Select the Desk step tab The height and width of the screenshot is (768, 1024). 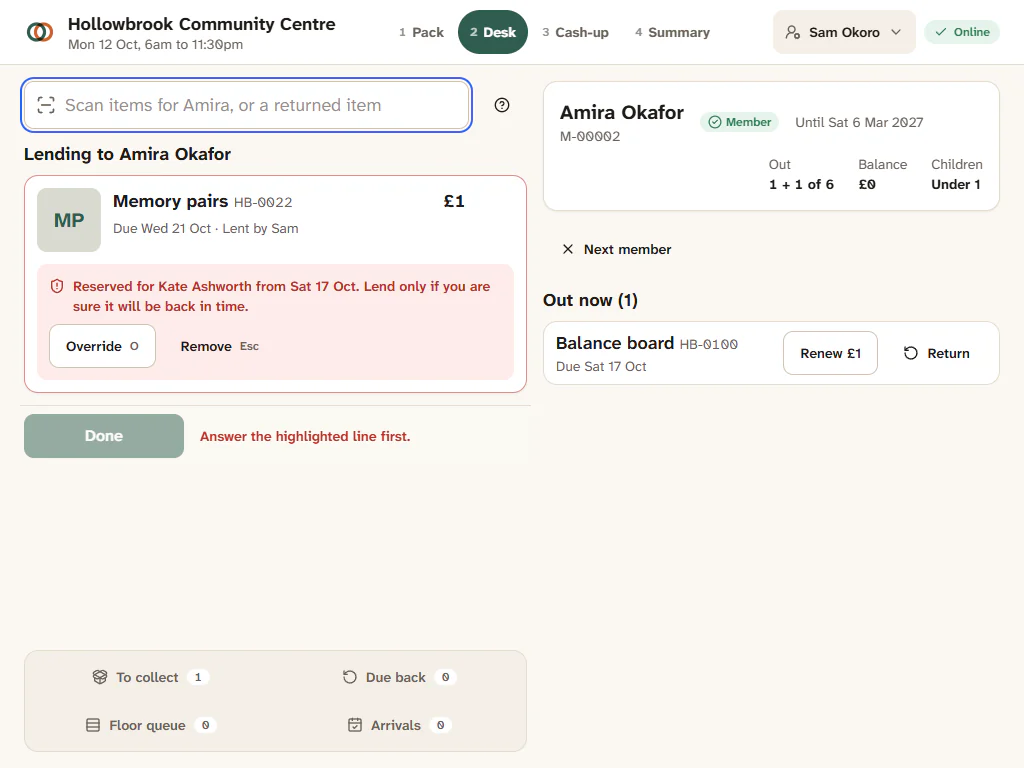[x=493, y=32]
